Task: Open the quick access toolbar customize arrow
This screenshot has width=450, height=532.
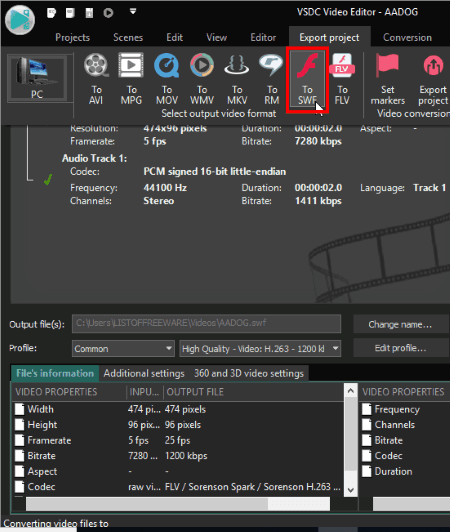Action: 133,12
